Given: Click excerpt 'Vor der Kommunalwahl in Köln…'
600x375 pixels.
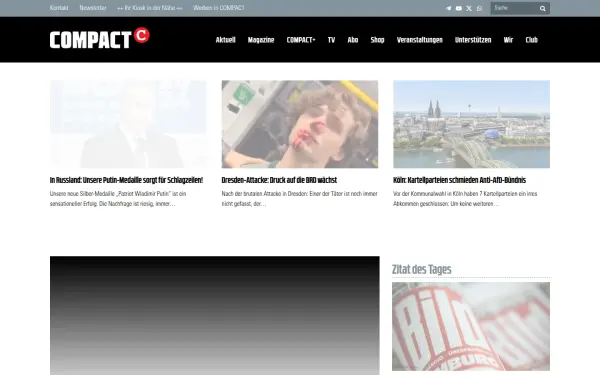Looking at the screenshot, I should [x=465, y=199].
